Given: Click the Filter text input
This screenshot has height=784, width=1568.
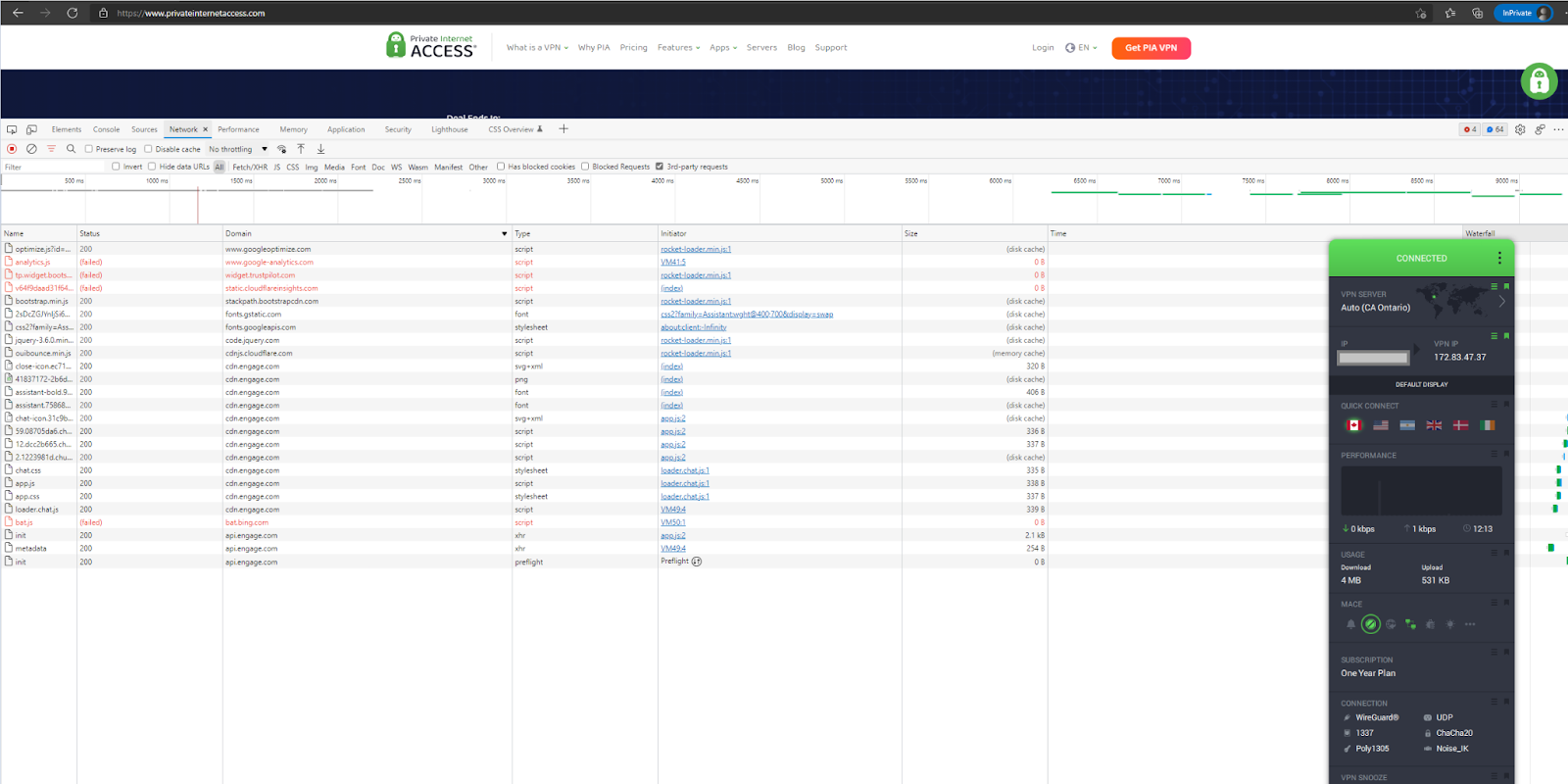Looking at the screenshot, I should (x=54, y=167).
